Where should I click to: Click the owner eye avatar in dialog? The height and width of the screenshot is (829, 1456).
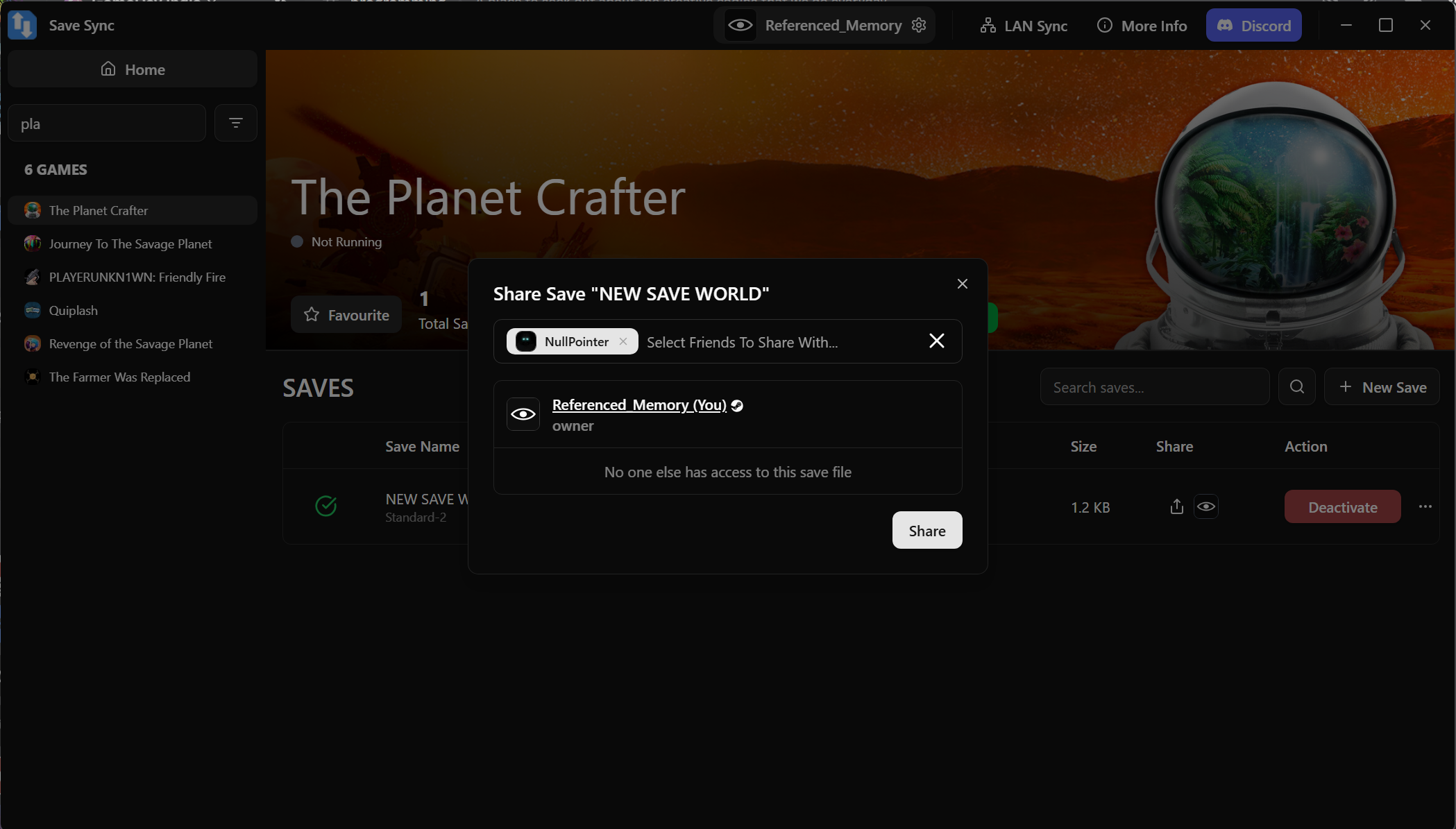point(523,414)
